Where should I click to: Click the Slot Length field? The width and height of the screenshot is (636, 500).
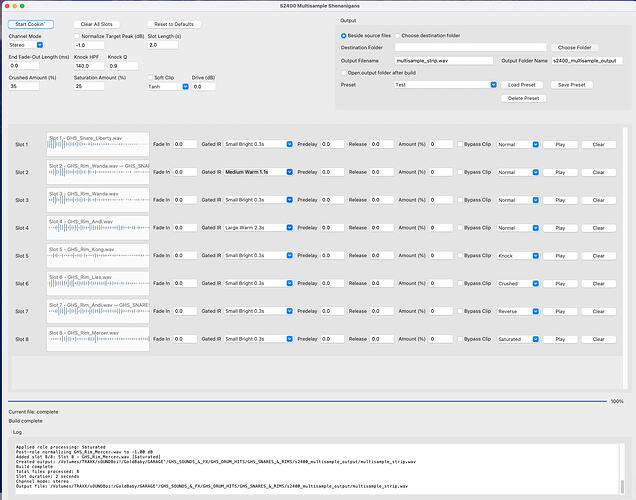(x=163, y=45)
